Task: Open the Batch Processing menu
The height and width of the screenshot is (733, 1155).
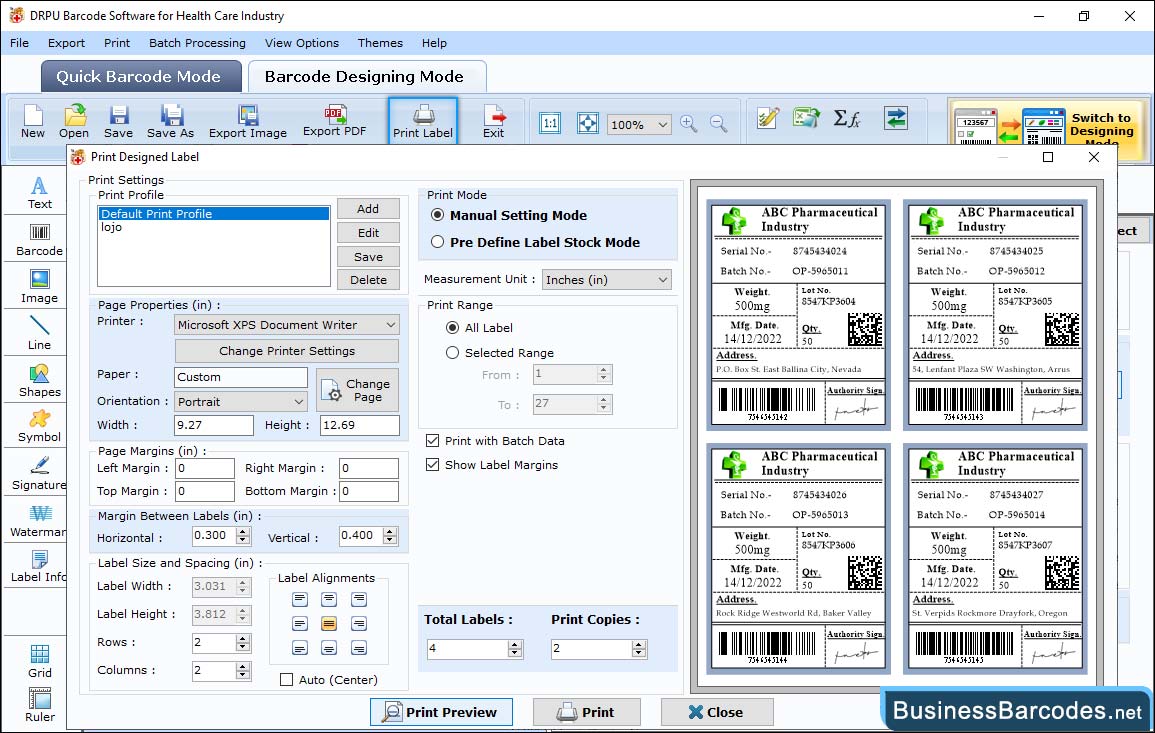Action: coord(197,43)
